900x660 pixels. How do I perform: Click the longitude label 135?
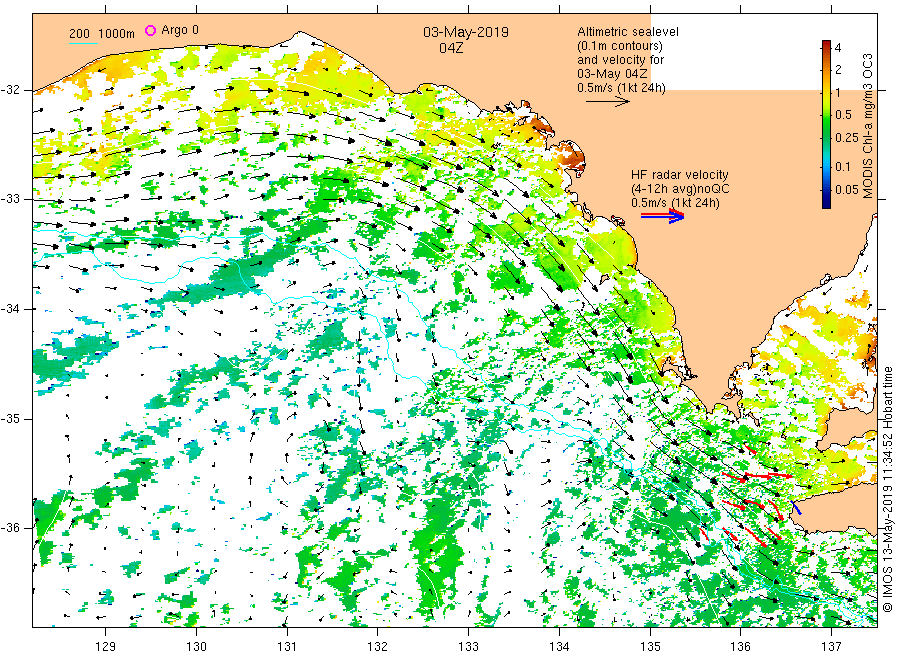(x=650, y=647)
